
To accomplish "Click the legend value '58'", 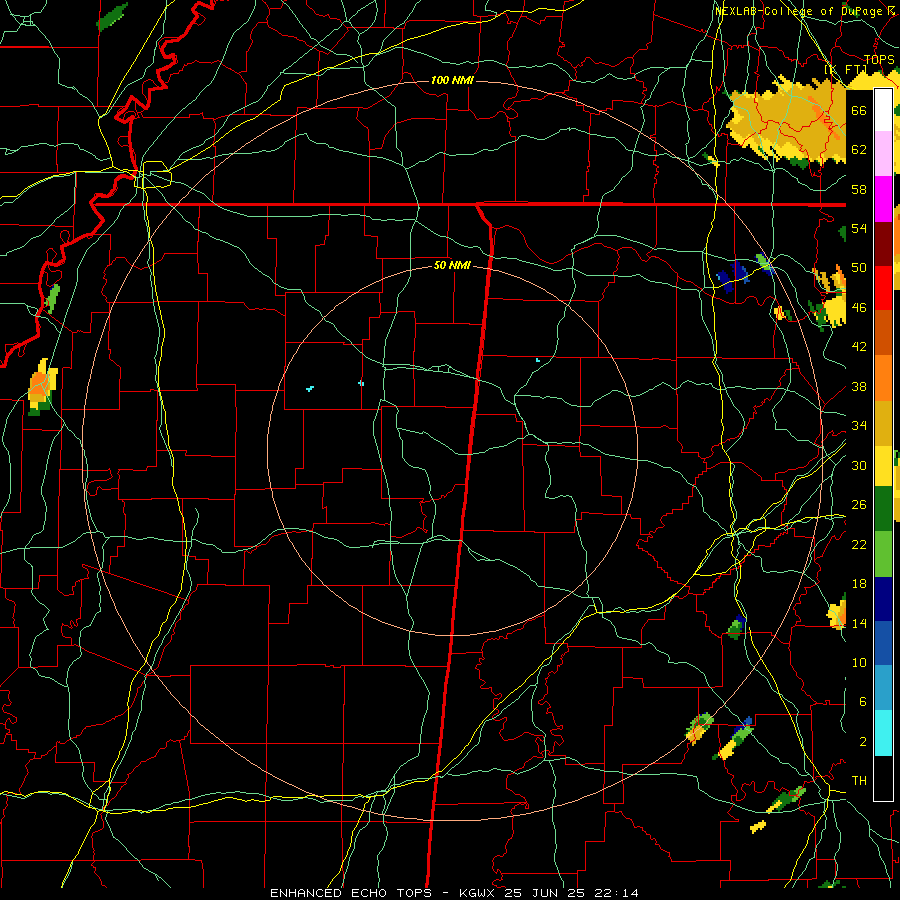I will pyautogui.click(x=859, y=189).
